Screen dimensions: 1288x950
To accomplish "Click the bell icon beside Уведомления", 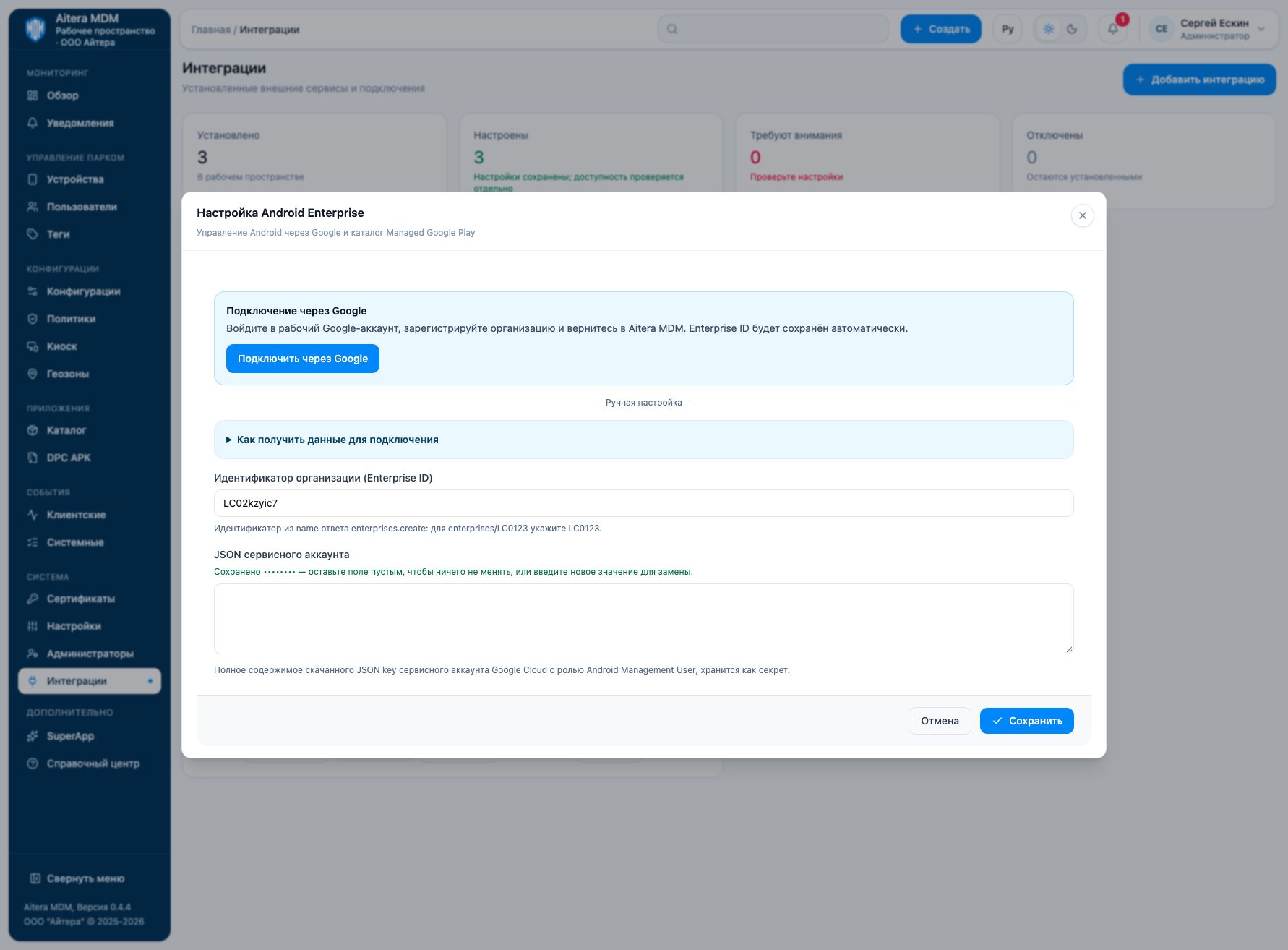I will [x=33, y=123].
